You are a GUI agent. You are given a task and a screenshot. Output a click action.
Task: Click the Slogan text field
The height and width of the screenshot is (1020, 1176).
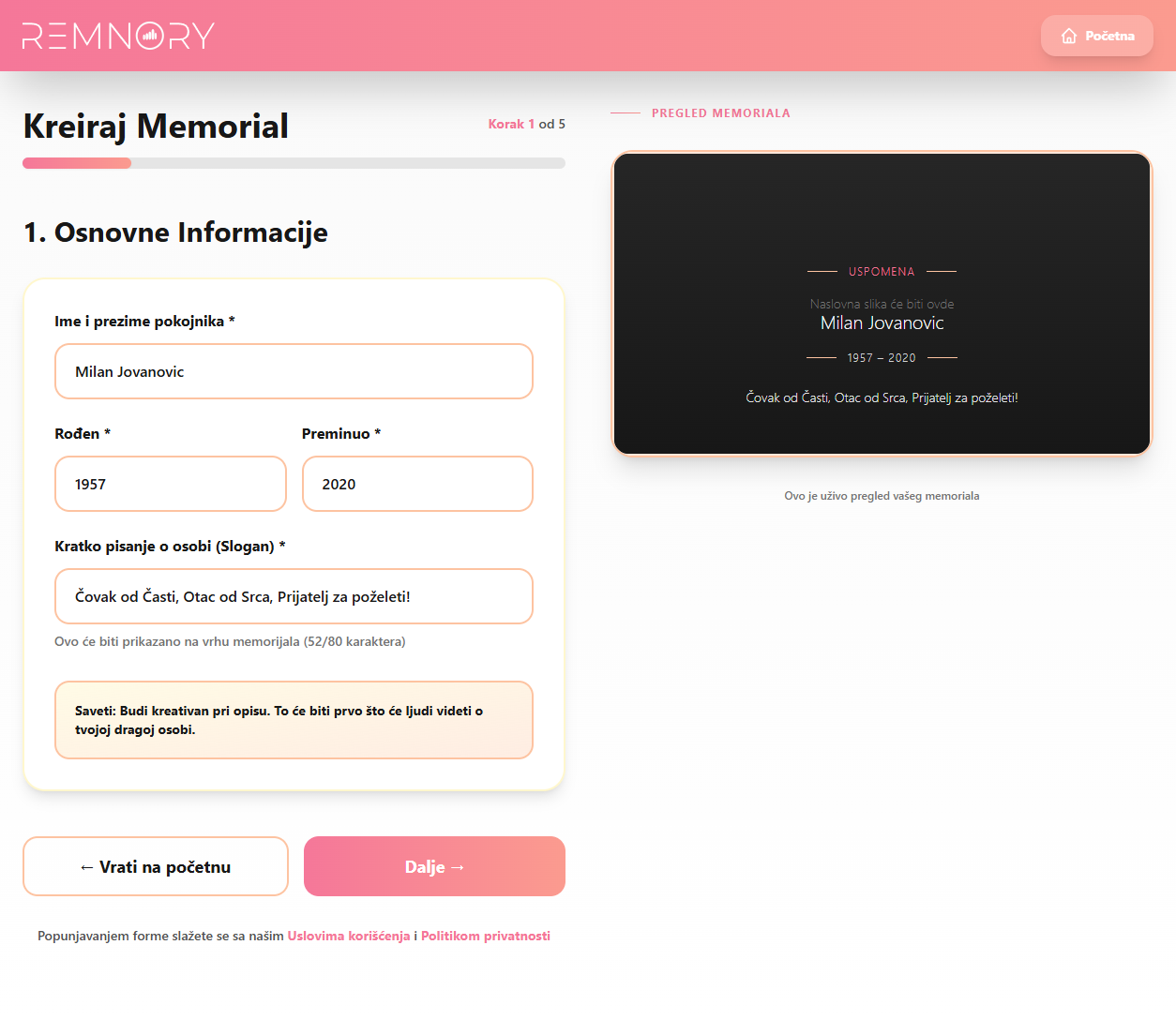(294, 596)
